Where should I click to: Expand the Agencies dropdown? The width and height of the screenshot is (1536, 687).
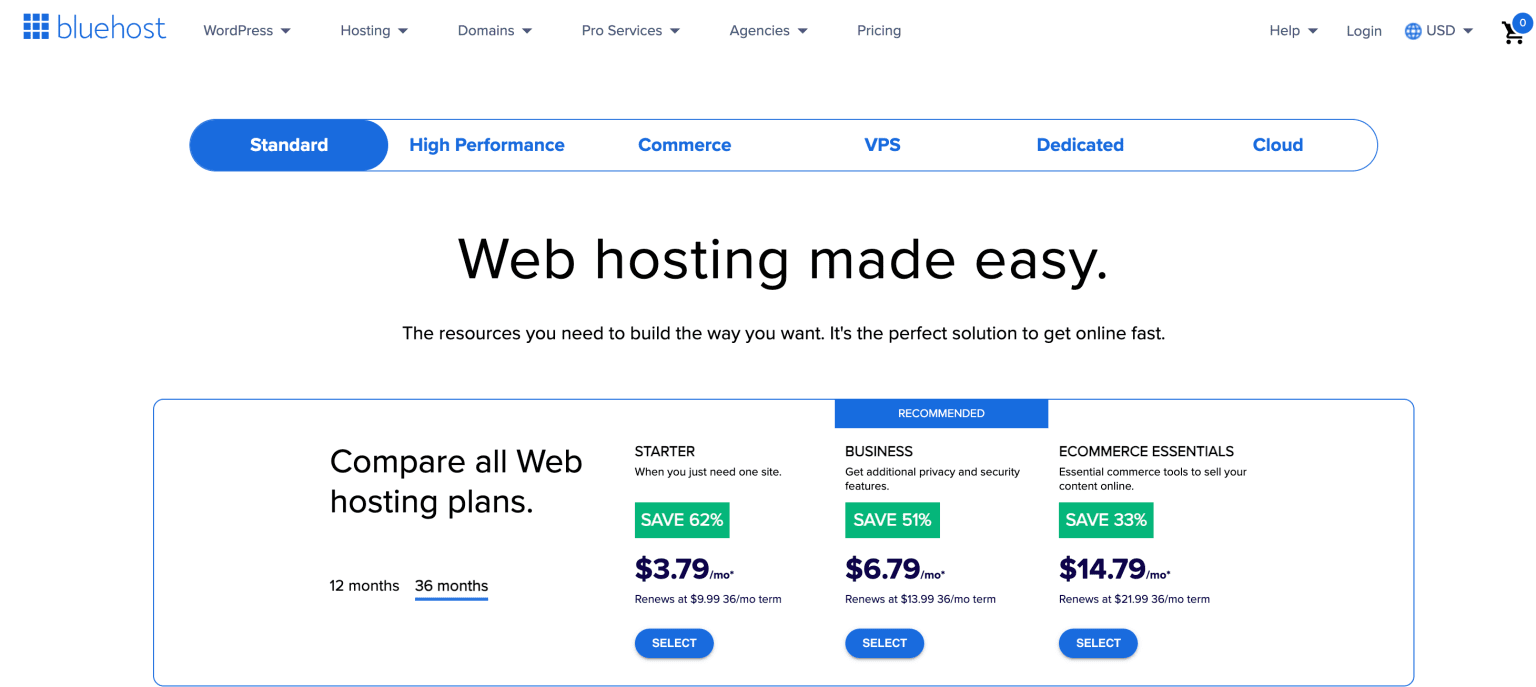(768, 31)
